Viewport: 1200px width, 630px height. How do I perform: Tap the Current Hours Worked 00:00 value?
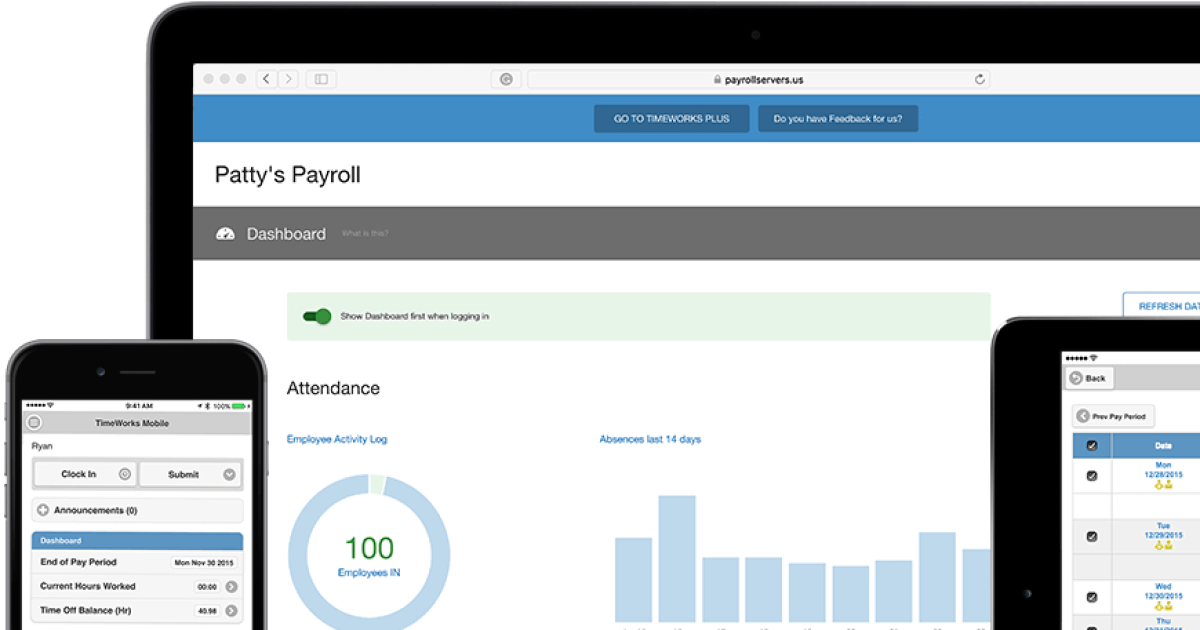pyautogui.click(x=208, y=587)
